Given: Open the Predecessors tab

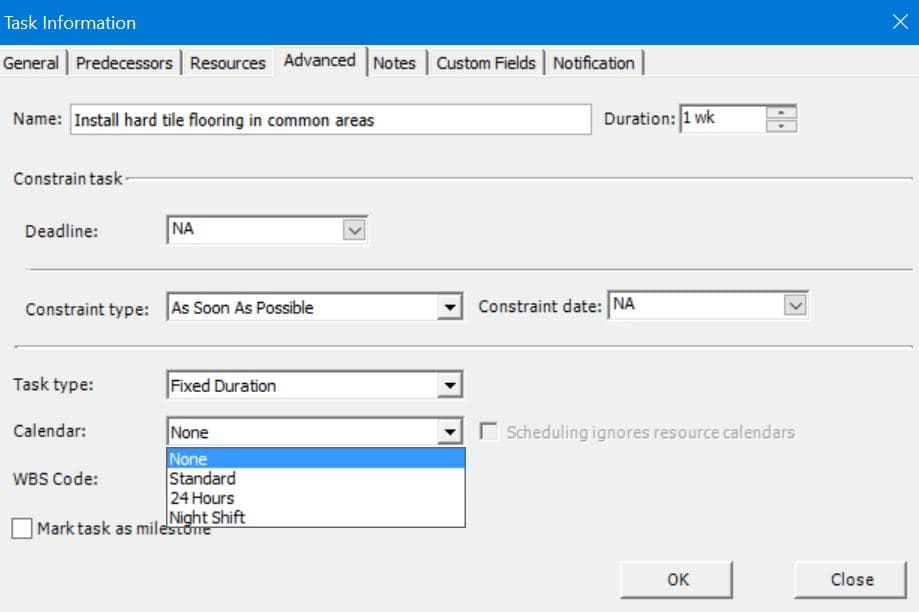Looking at the screenshot, I should 124,63.
